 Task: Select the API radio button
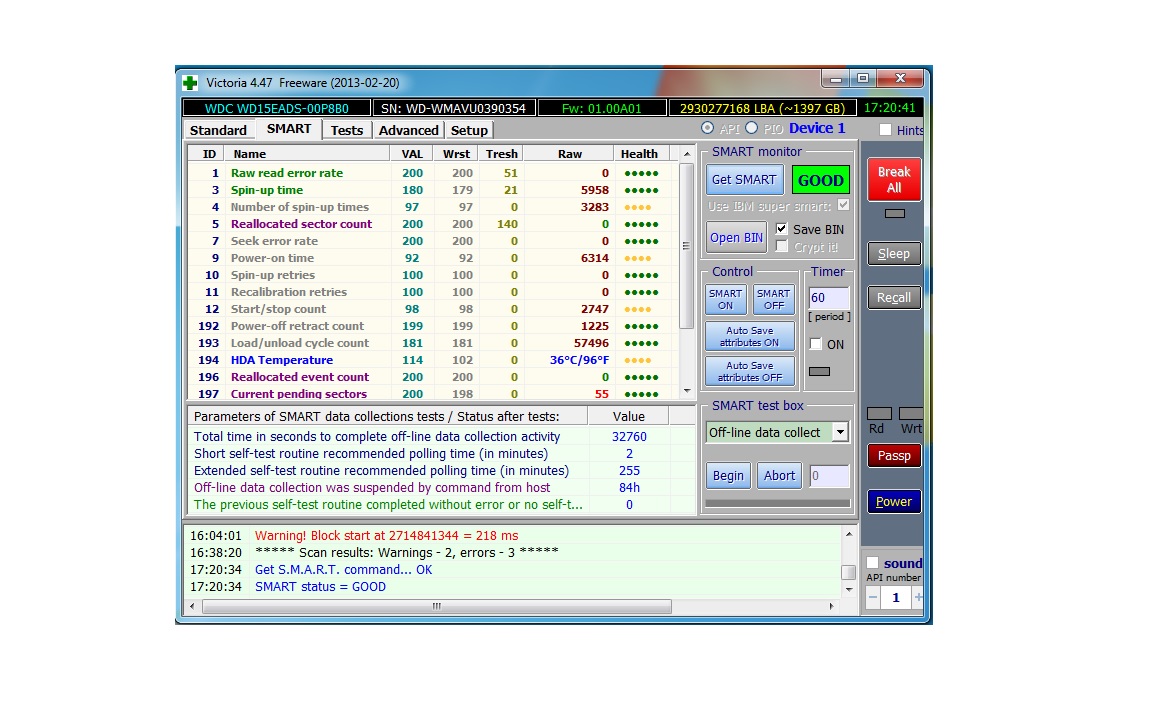[x=708, y=129]
